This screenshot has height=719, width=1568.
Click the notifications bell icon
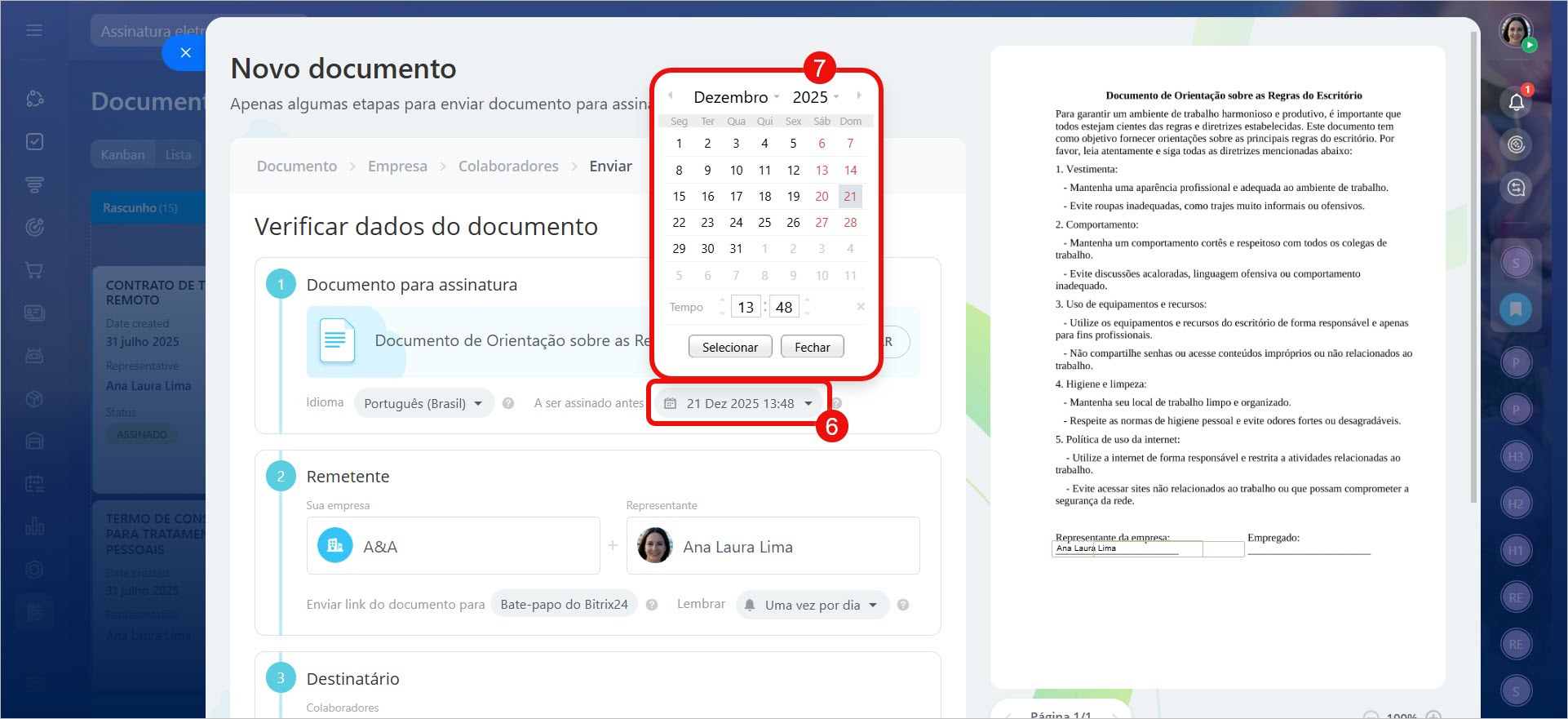[1516, 102]
